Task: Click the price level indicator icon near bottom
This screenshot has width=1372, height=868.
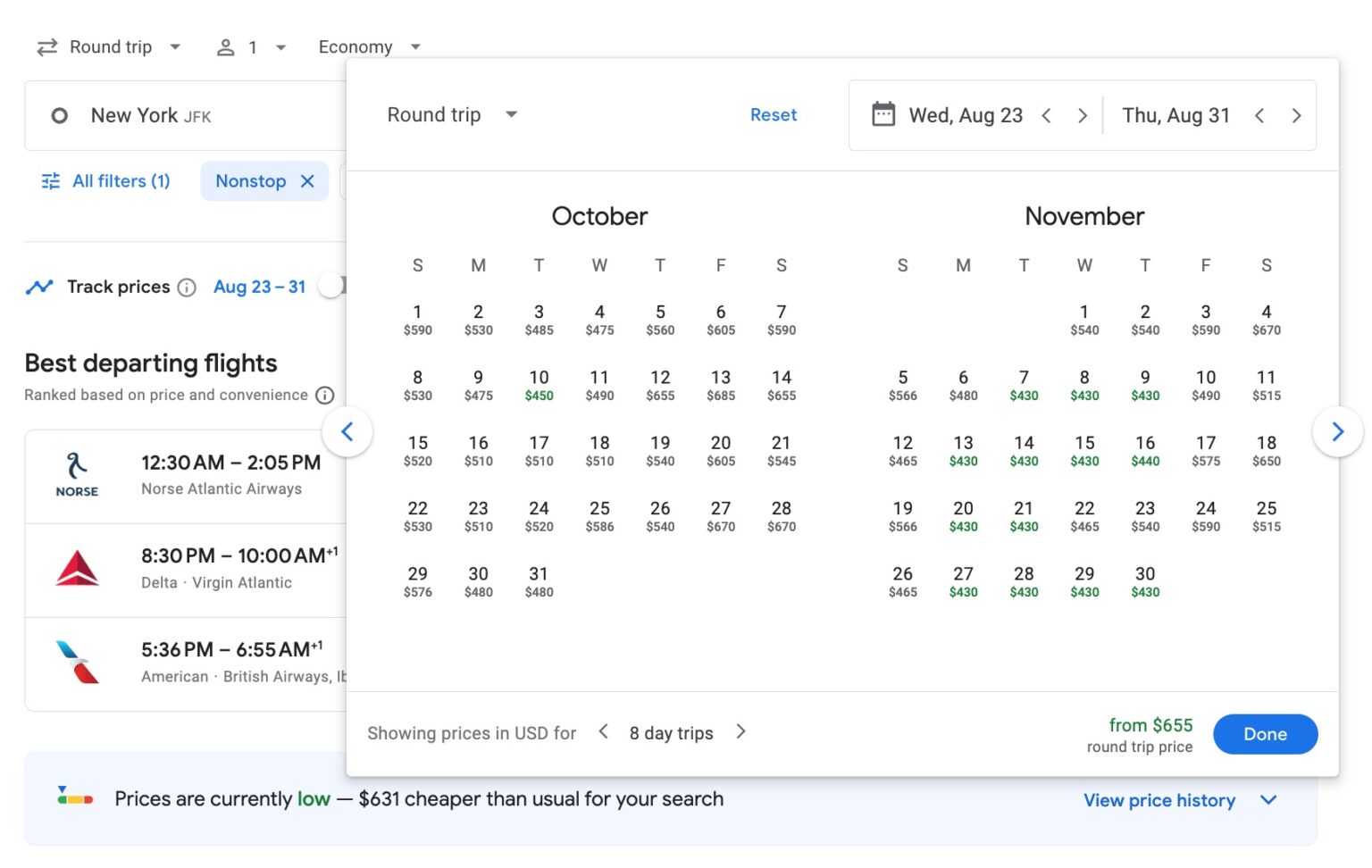Action: coord(75,797)
